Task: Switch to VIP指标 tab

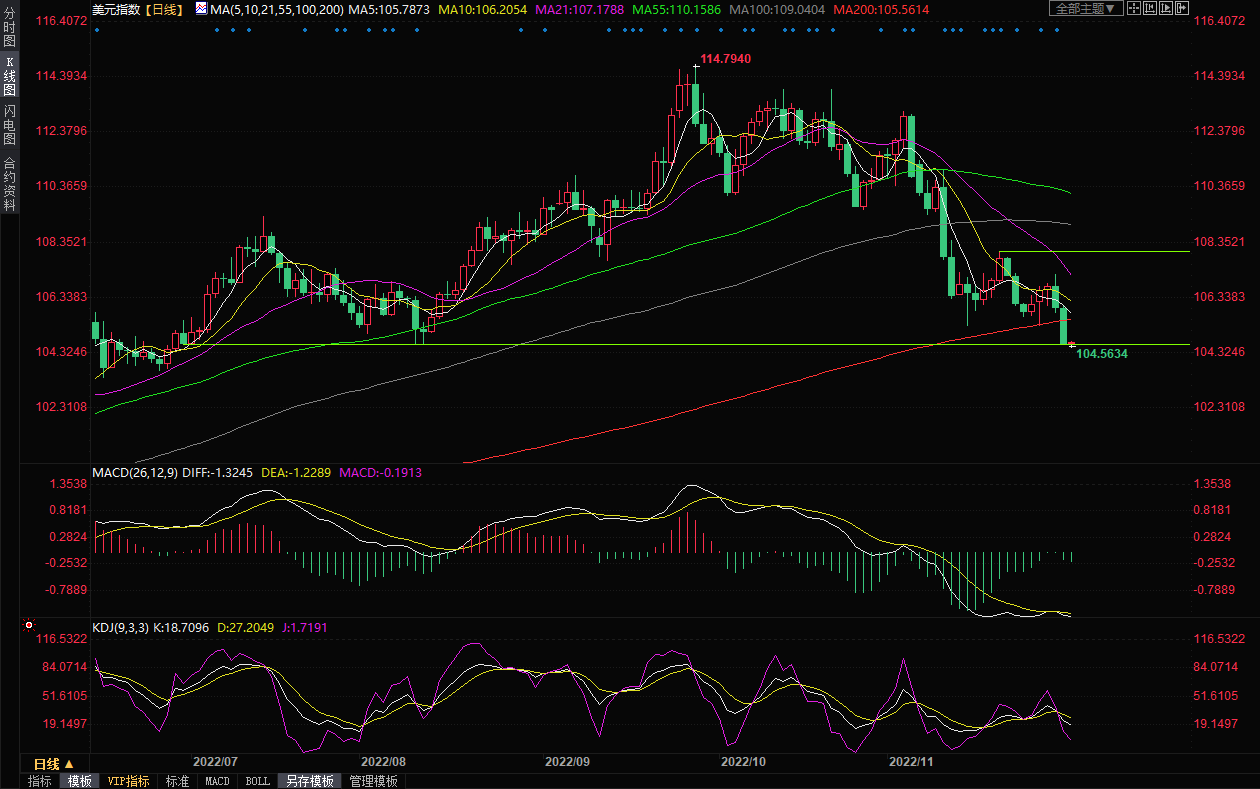Action: (128, 781)
